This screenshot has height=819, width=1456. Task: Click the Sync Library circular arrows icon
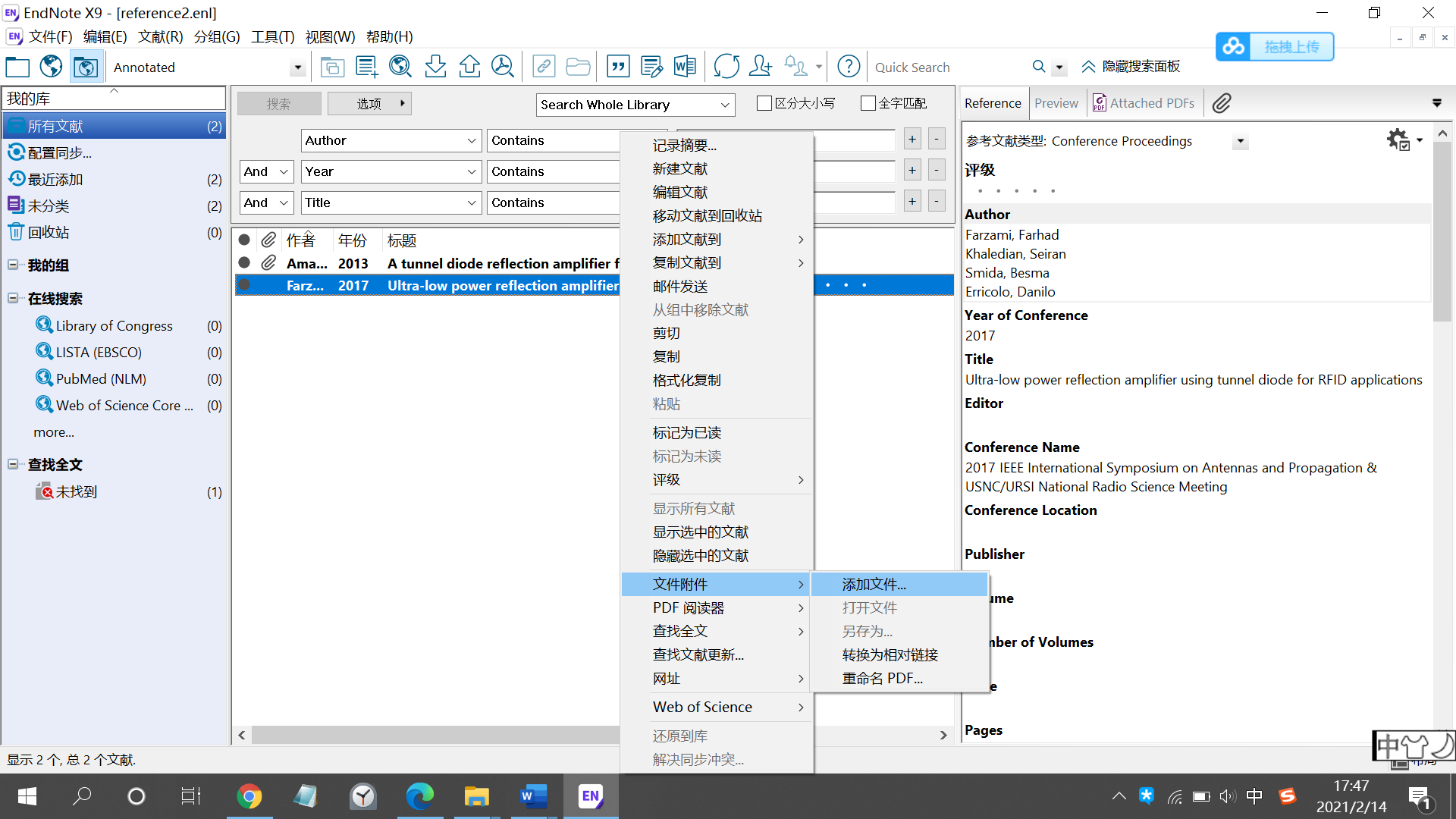tap(726, 67)
